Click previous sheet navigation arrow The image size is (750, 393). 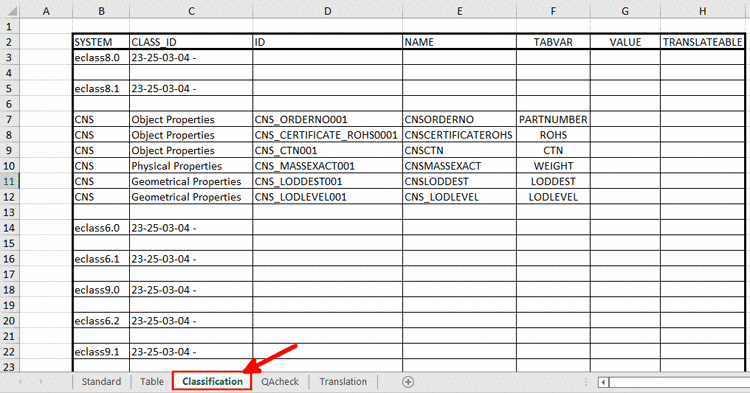(x=20, y=382)
